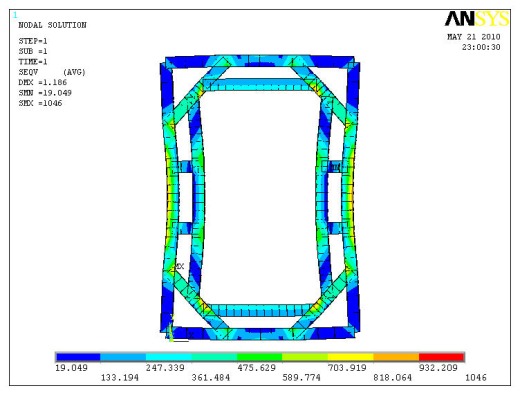The image size is (520, 396).
Task: Click the 23:00:30 timestamp text
Action: coord(481,47)
